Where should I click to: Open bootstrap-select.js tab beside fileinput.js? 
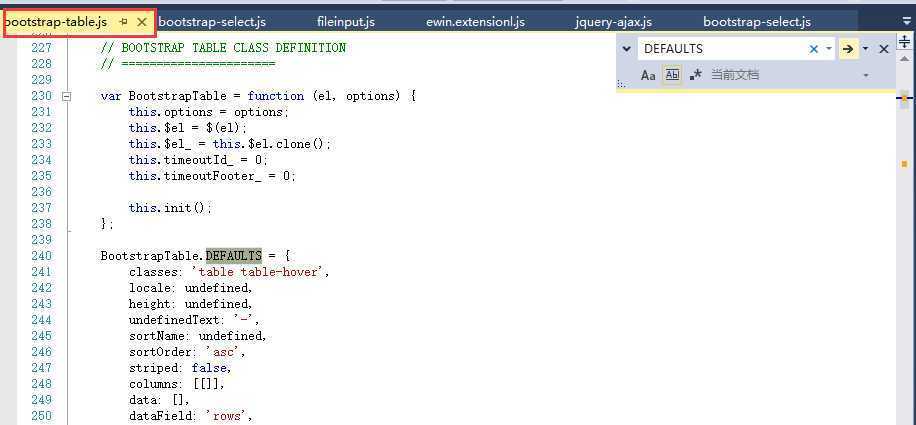click(x=212, y=22)
